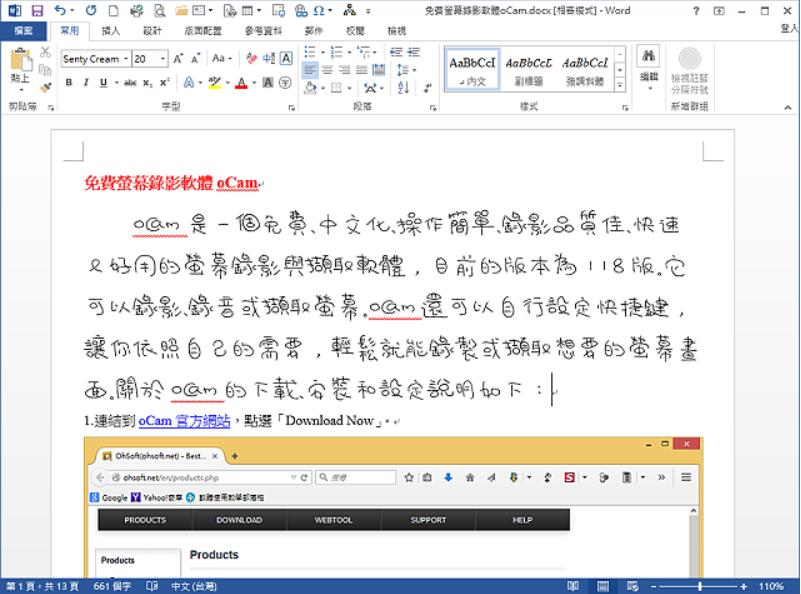The height and width of the screenshot is (594, 801).
Task: Open the 檔案 File tab
Action: [x=23, y=31]
